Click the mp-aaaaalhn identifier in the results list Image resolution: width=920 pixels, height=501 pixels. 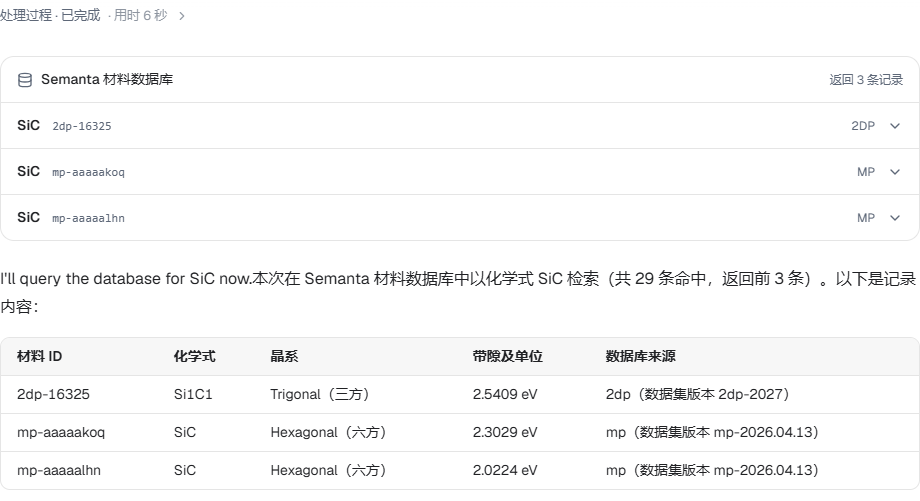pos(88,218)
